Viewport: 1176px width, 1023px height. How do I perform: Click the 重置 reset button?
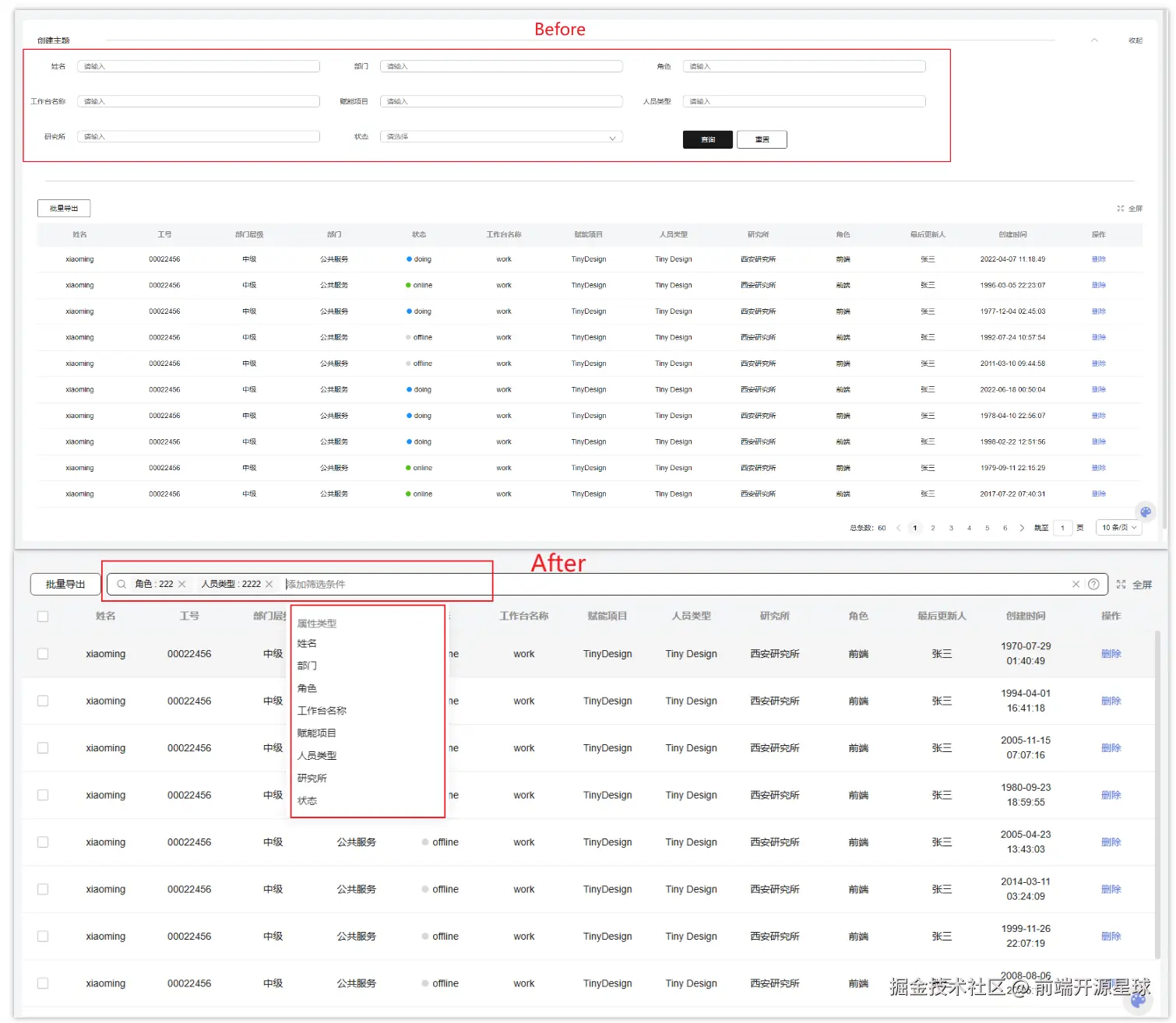coord(762,139)
